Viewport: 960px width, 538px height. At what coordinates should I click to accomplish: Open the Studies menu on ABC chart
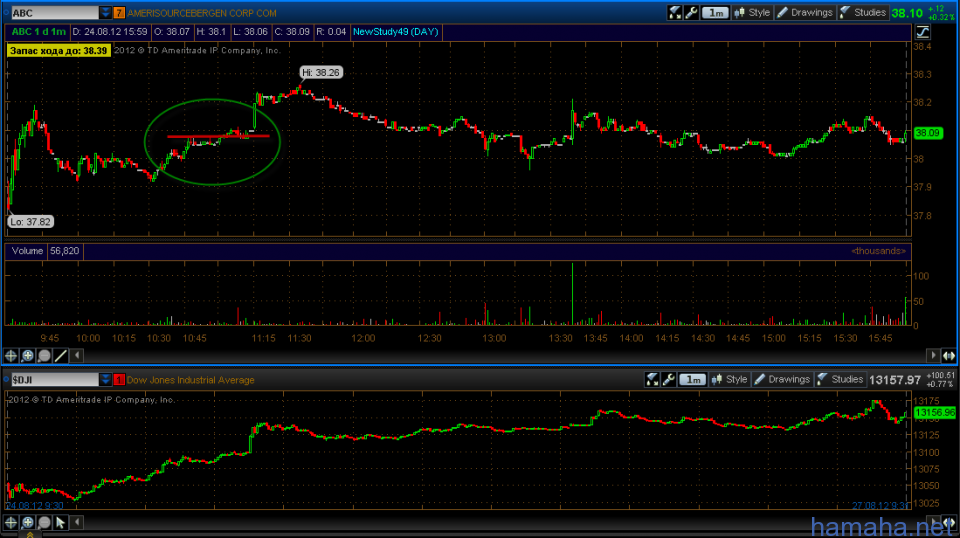(x=863, y=12)
